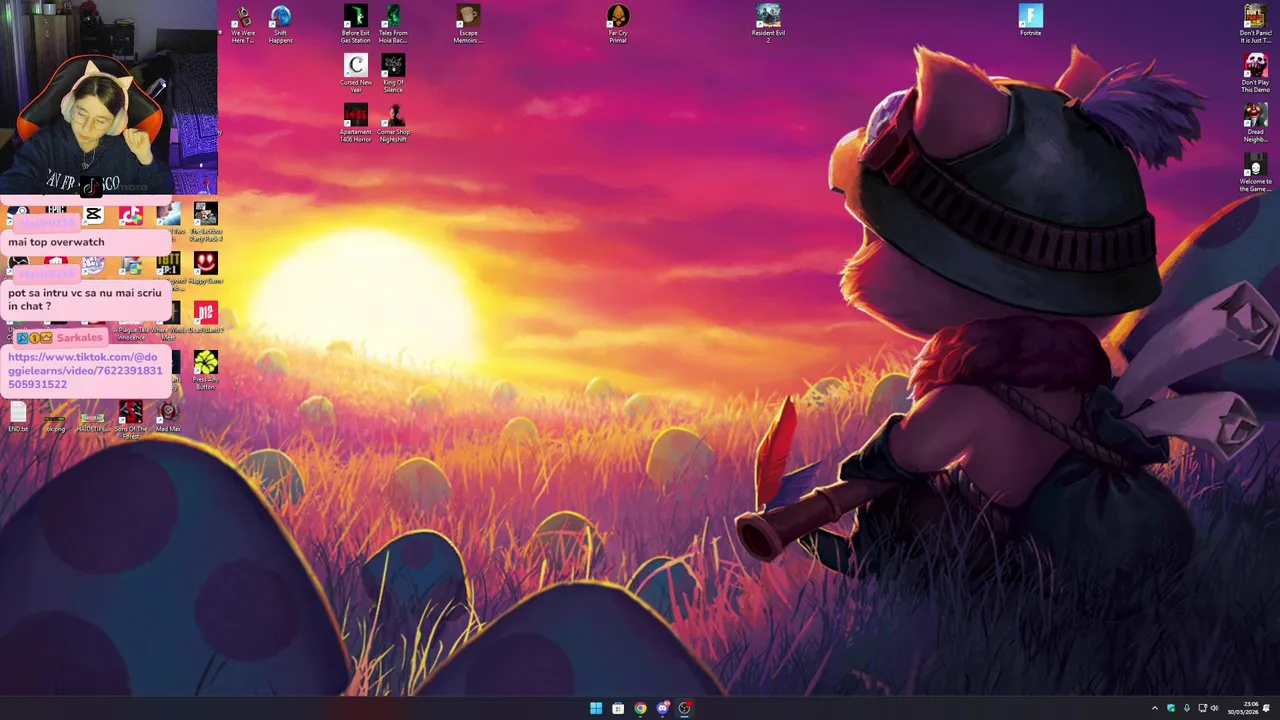Open Corner Shop Nightshift shortcut
This screenshot has width=1280, height=720.
click(393, 122)
